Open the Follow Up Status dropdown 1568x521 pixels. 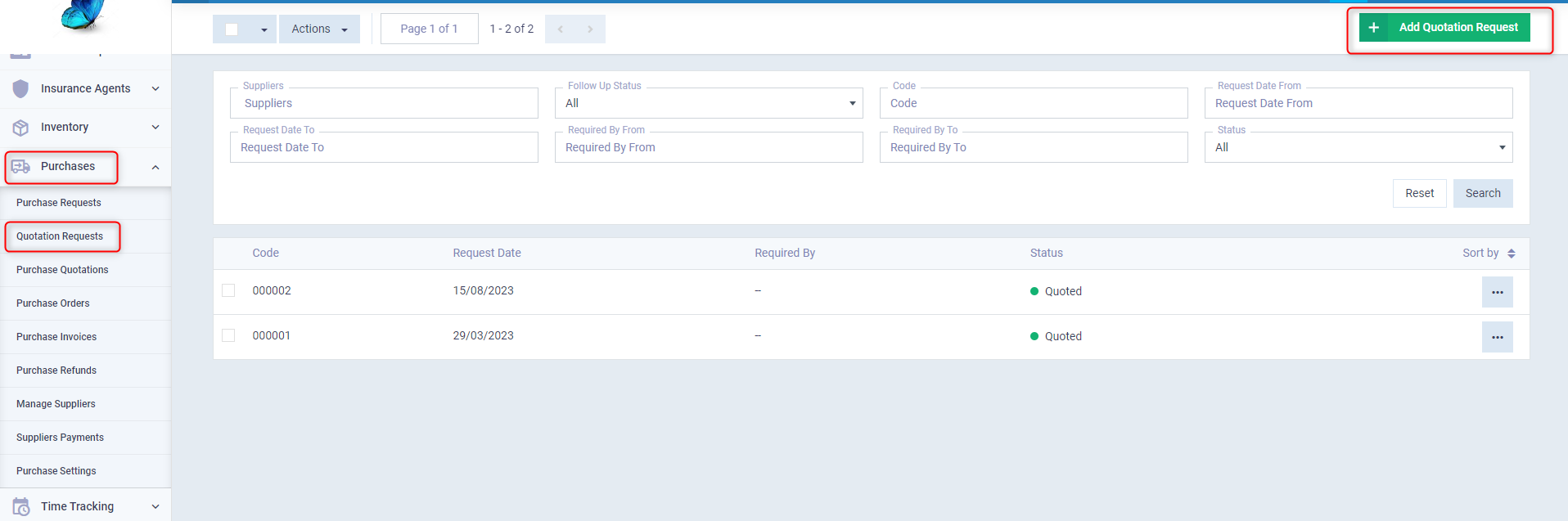[708, 103]
